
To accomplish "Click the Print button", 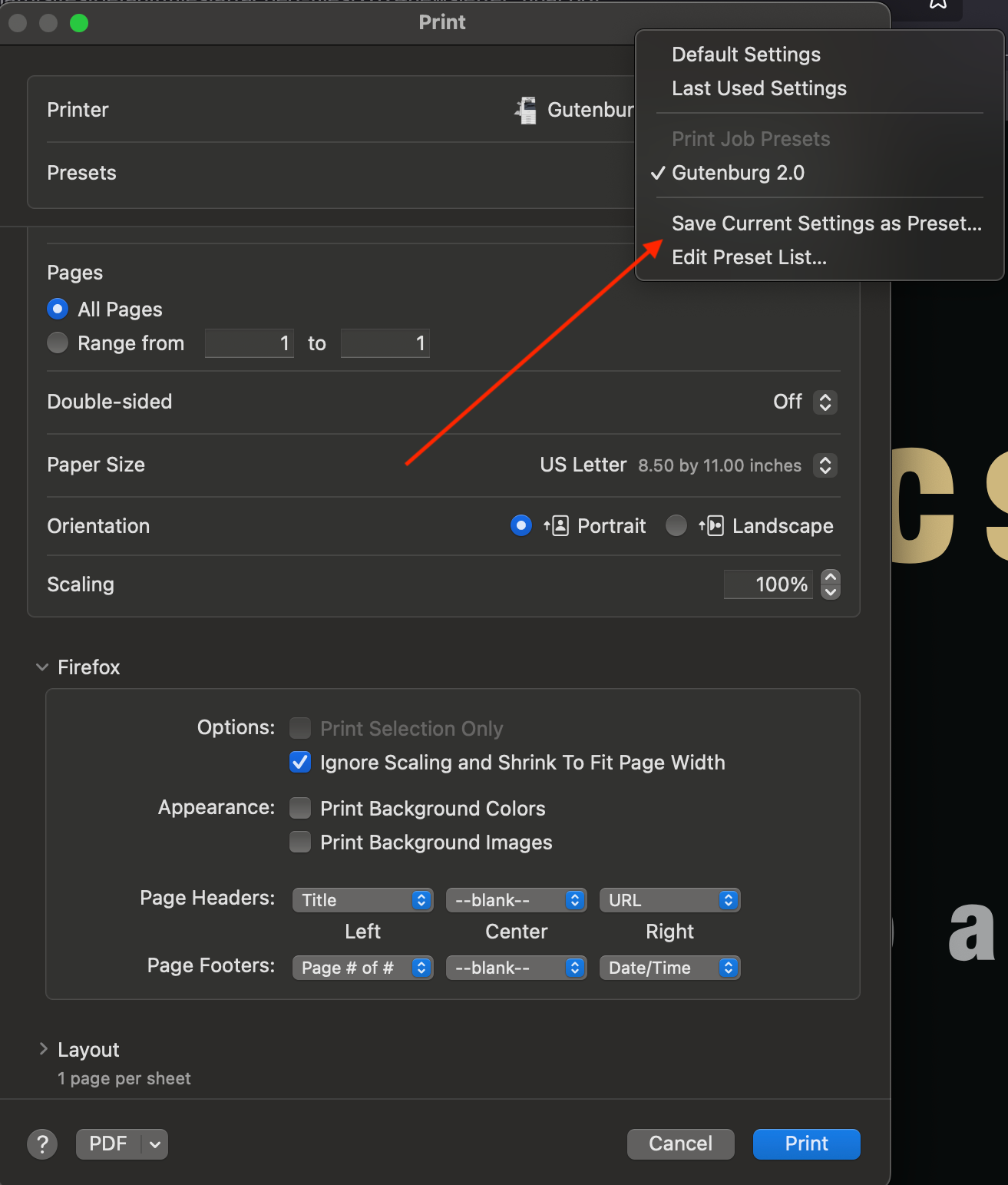I will pyautogui.click(x=806, y=1144).
